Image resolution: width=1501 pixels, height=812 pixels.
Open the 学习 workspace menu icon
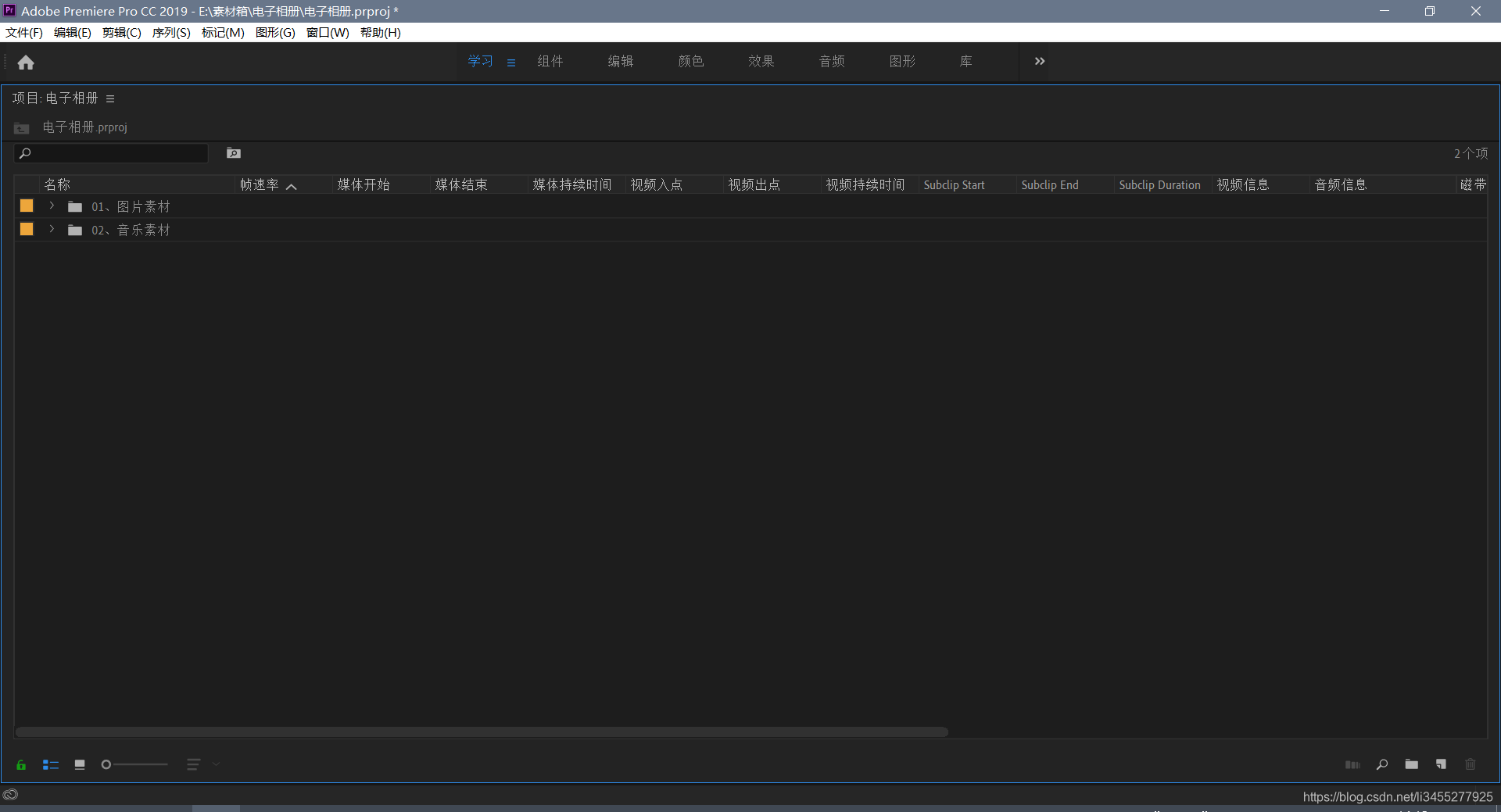tap(511, 63)
